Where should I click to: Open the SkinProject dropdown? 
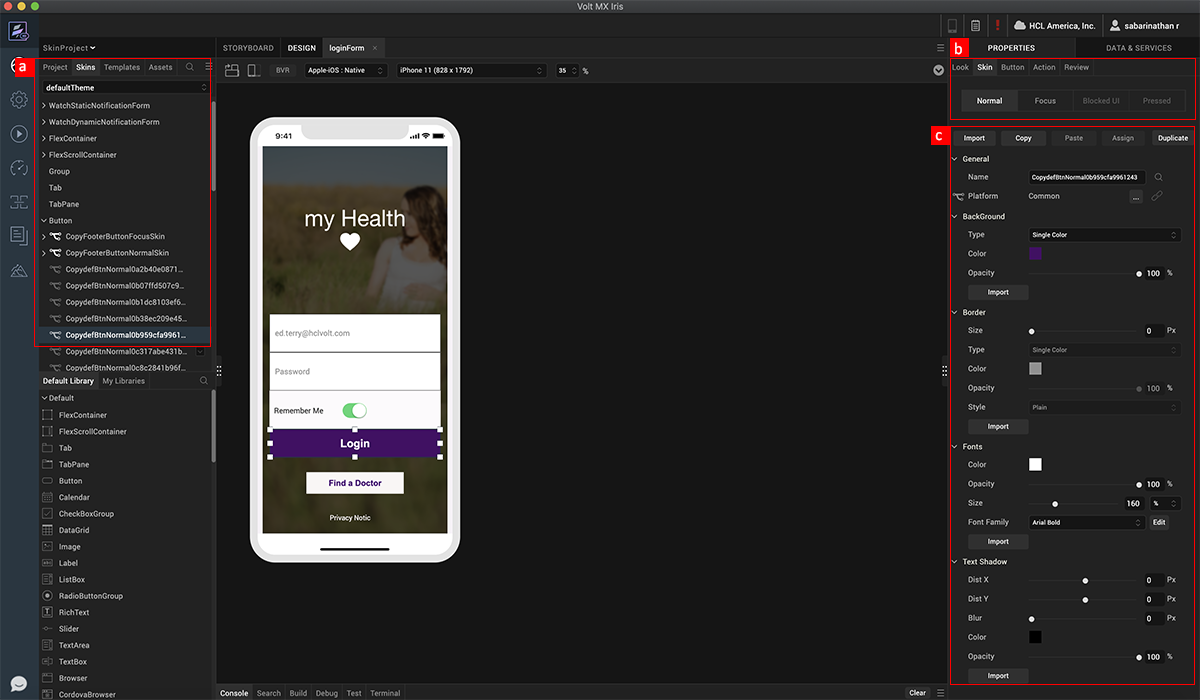pos(70,48)
